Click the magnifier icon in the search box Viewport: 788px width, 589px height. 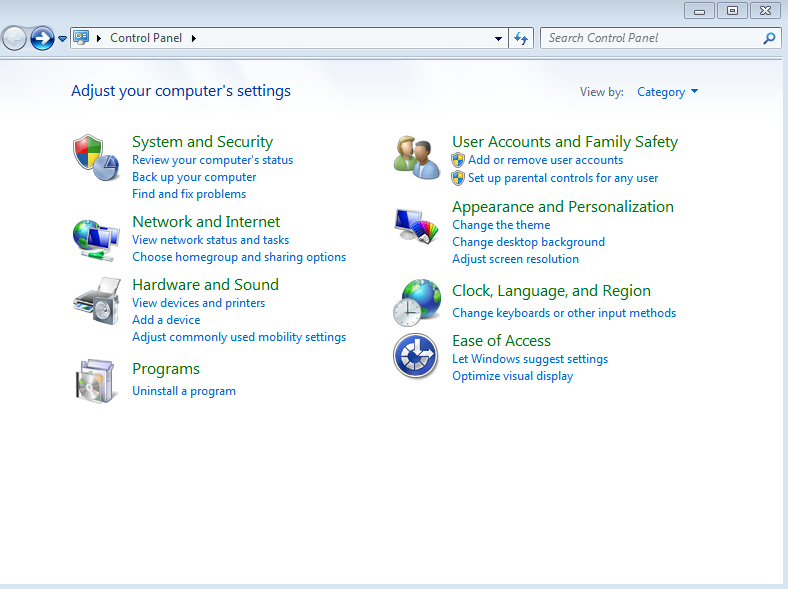click(x=769, y=38)
